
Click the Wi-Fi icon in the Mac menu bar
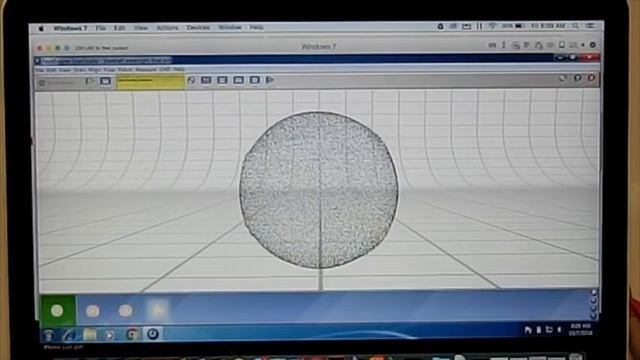coord(493,26)
